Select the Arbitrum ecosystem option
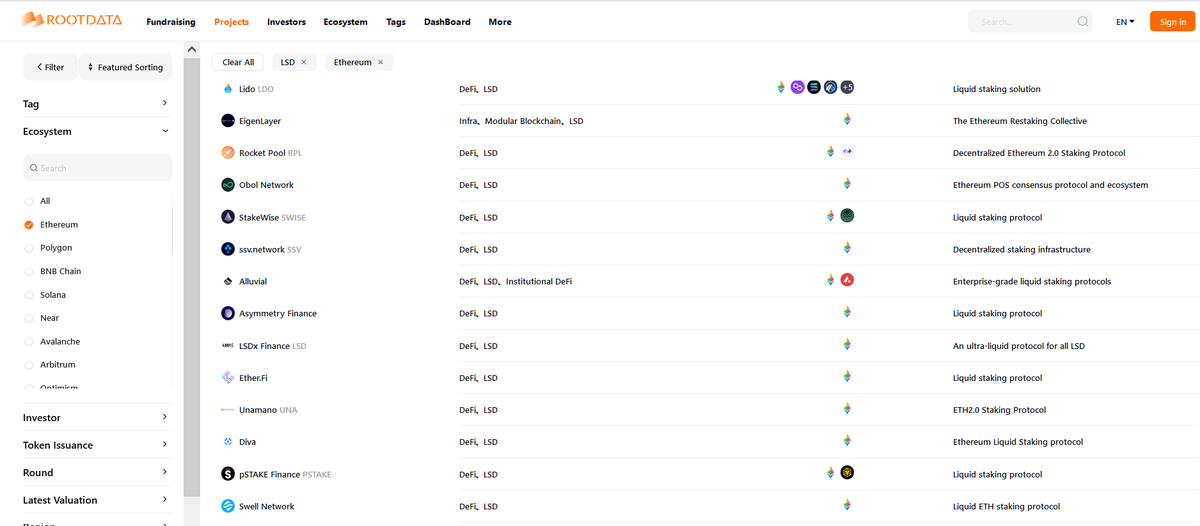Screen dimensions: 1200x526 (x=29, y=365)
